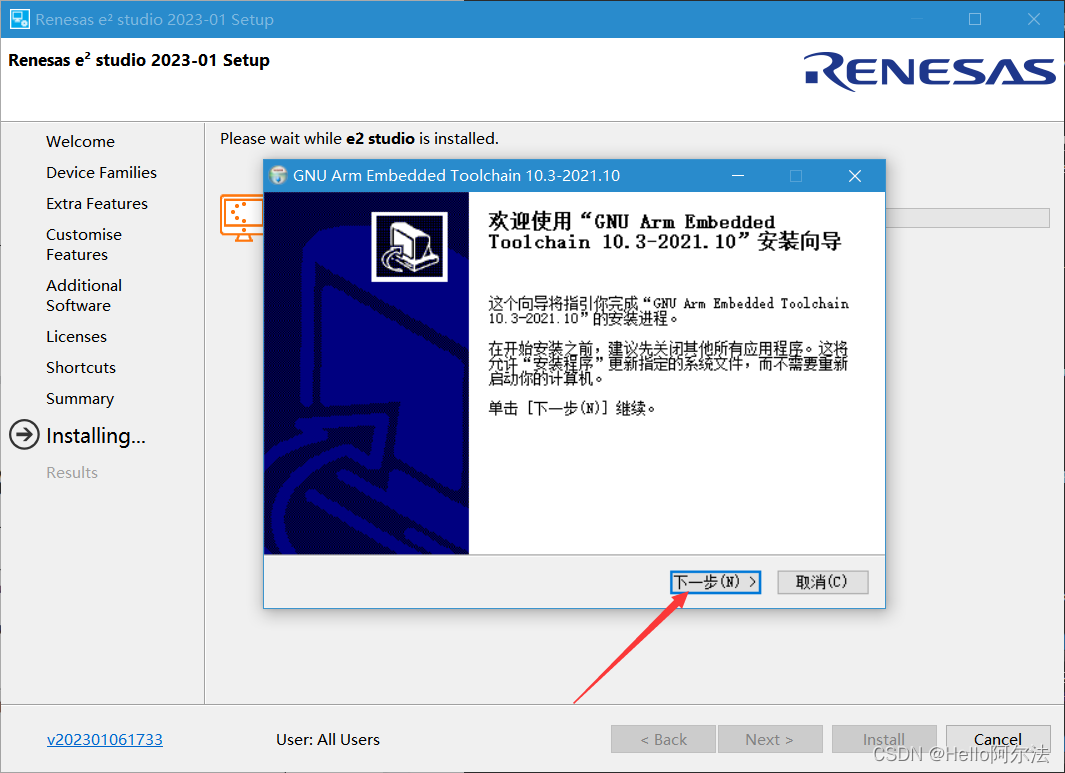Select the Welcome step in sidebar
1065x773 pixels.
(80, 142)
